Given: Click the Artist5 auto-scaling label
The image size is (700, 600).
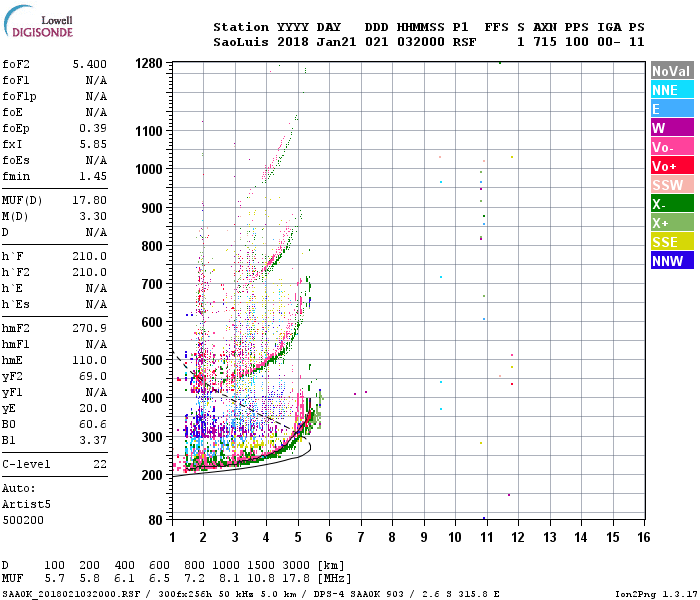Looking at the screenshot, I should pyautogui.click(x=26, y=504).
